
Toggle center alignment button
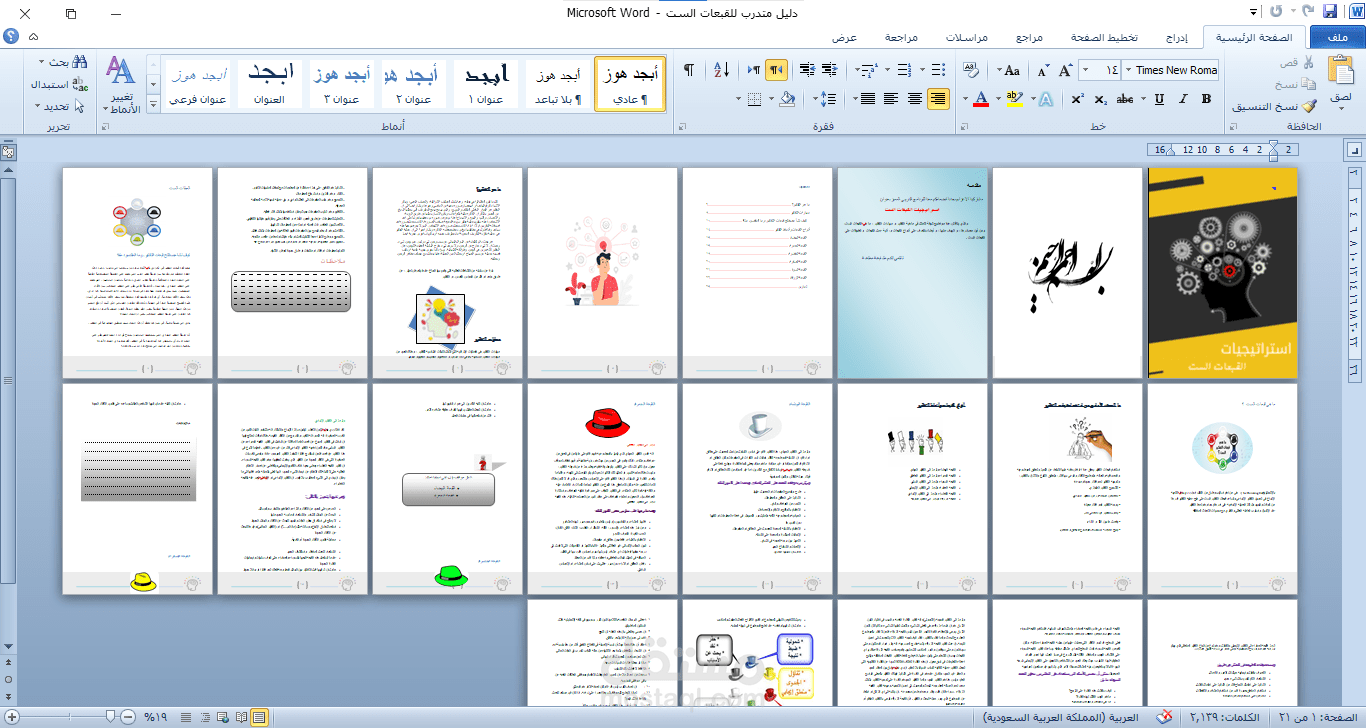coord(915,99)
